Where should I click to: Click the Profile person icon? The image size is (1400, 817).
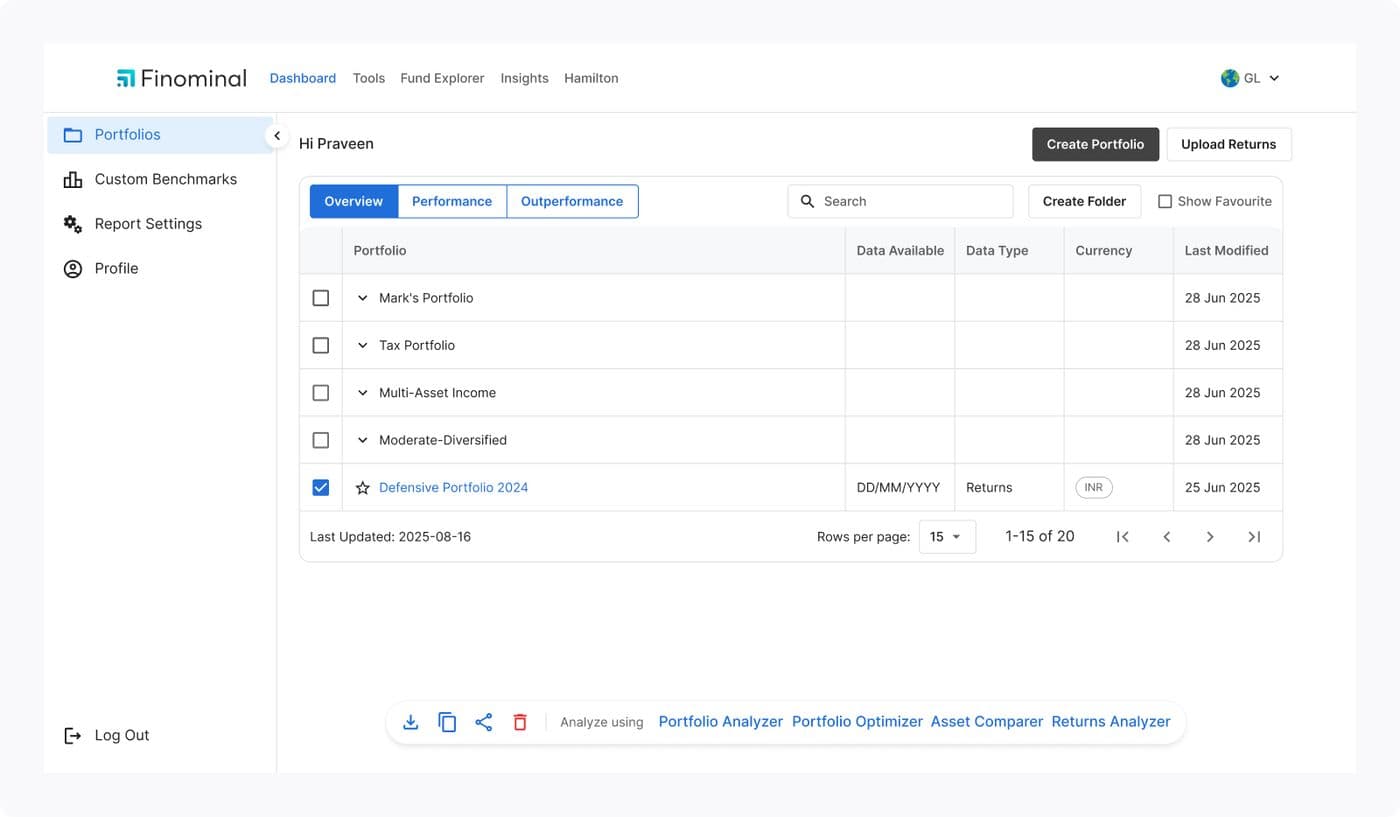pyautogui.click(x=73, y=268)
